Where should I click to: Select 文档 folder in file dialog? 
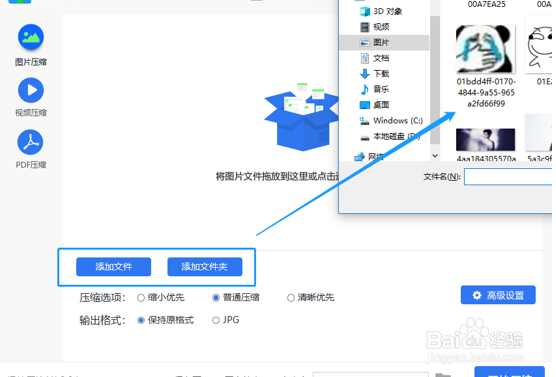(384, 58)
